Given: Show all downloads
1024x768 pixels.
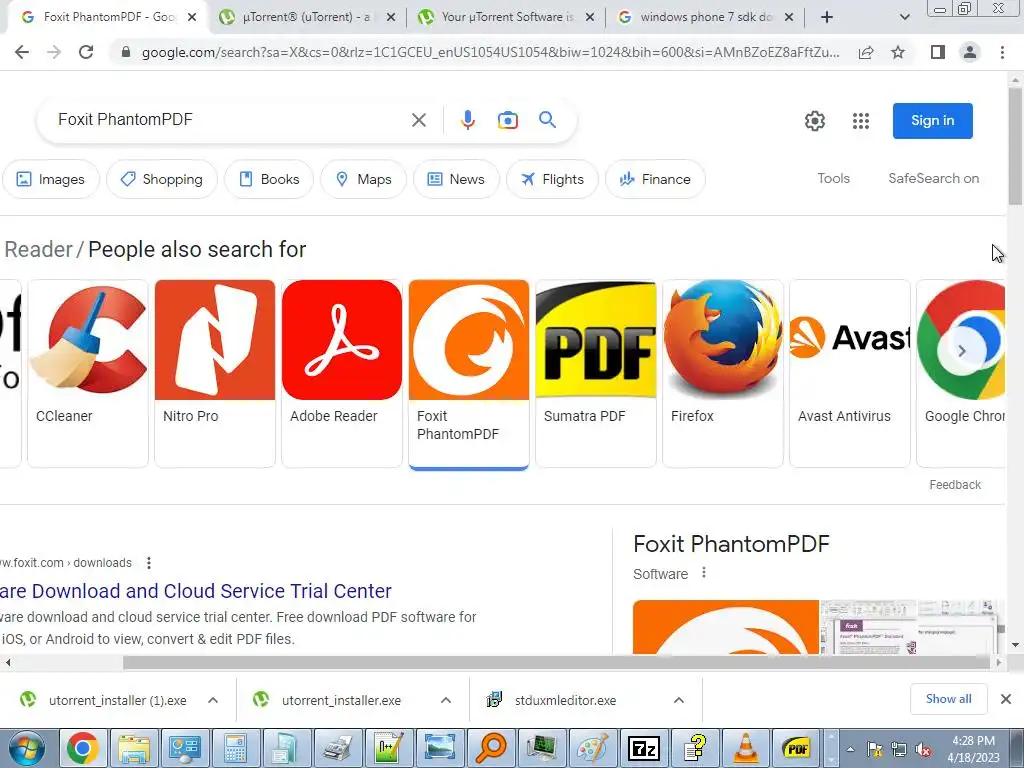Looking at the screenshot, I should click(948, 699).
